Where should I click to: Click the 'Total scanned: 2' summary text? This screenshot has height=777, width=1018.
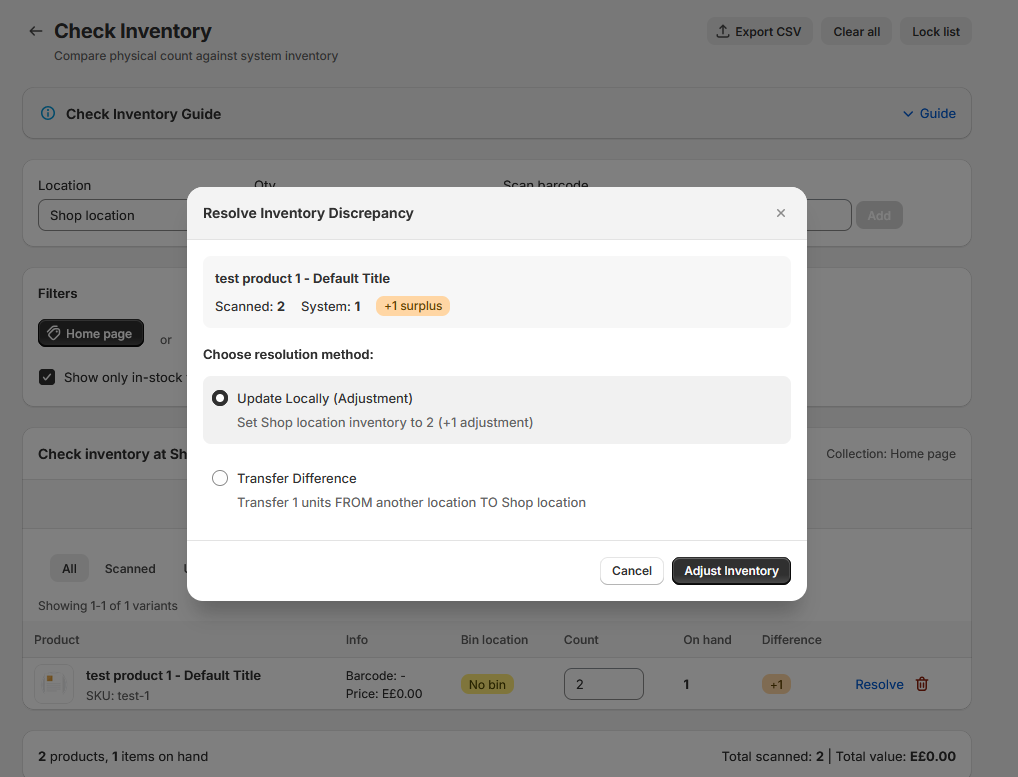click(x=773, y=756)
